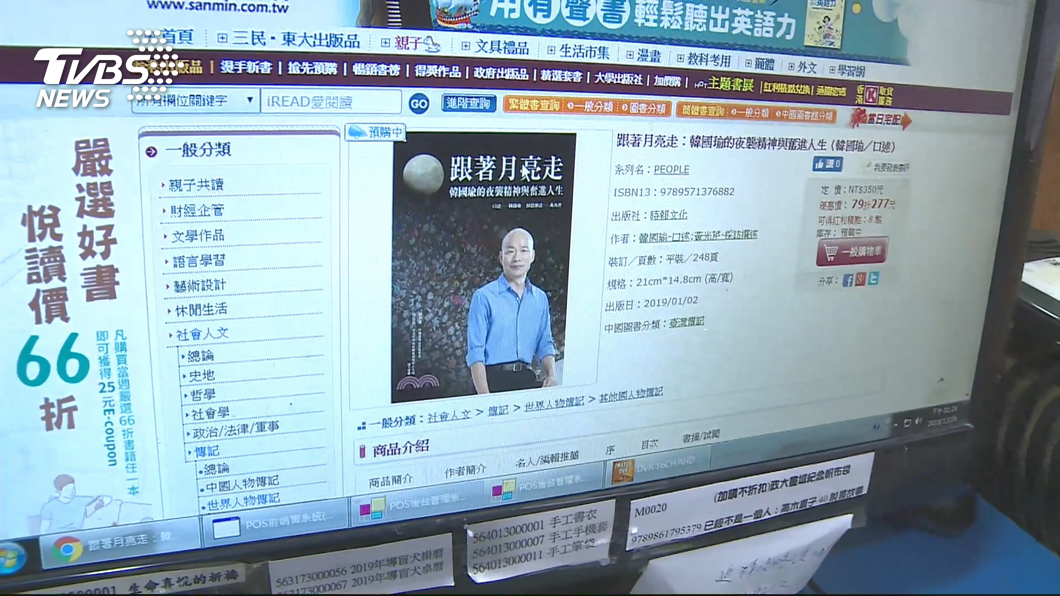Image resolution: width=1060 pixels, height=596 pixels.
Task: Select 文學作品 category
Action: point(197,236)
